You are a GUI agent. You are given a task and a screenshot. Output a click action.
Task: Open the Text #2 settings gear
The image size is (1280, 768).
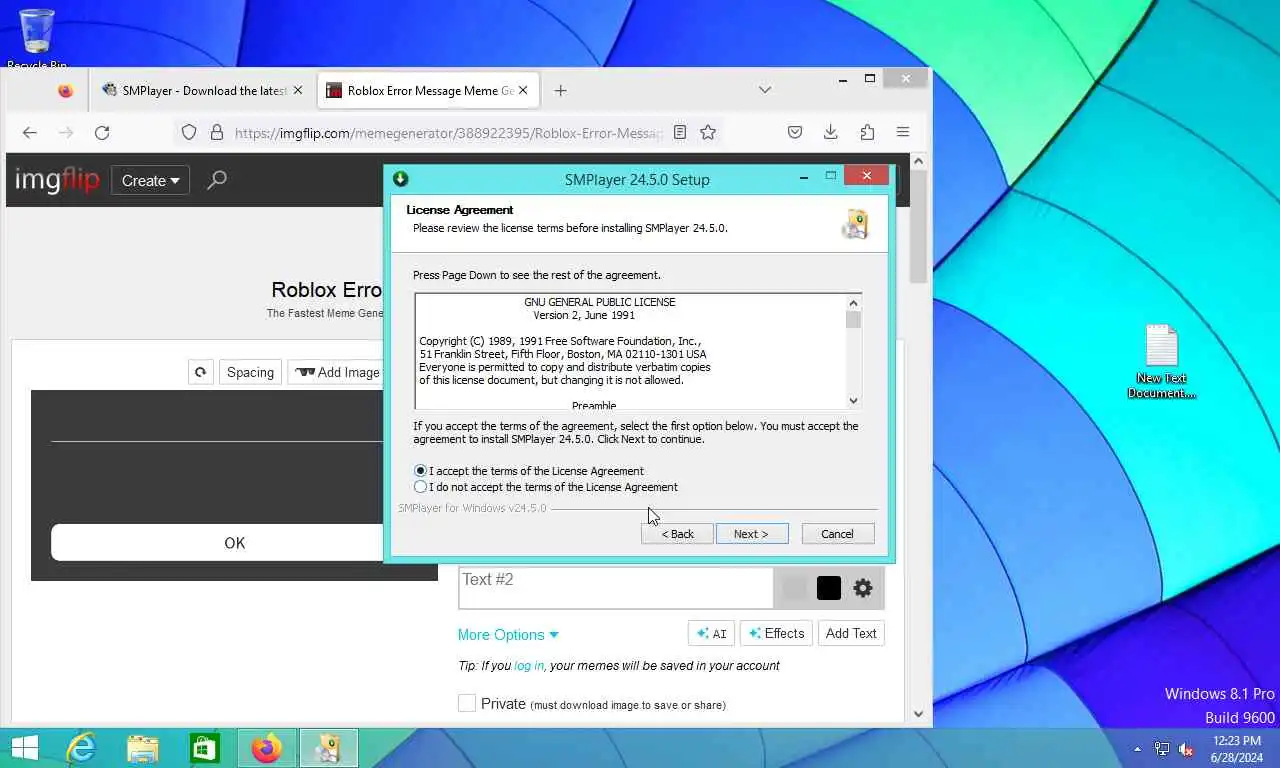coord(863,588)
